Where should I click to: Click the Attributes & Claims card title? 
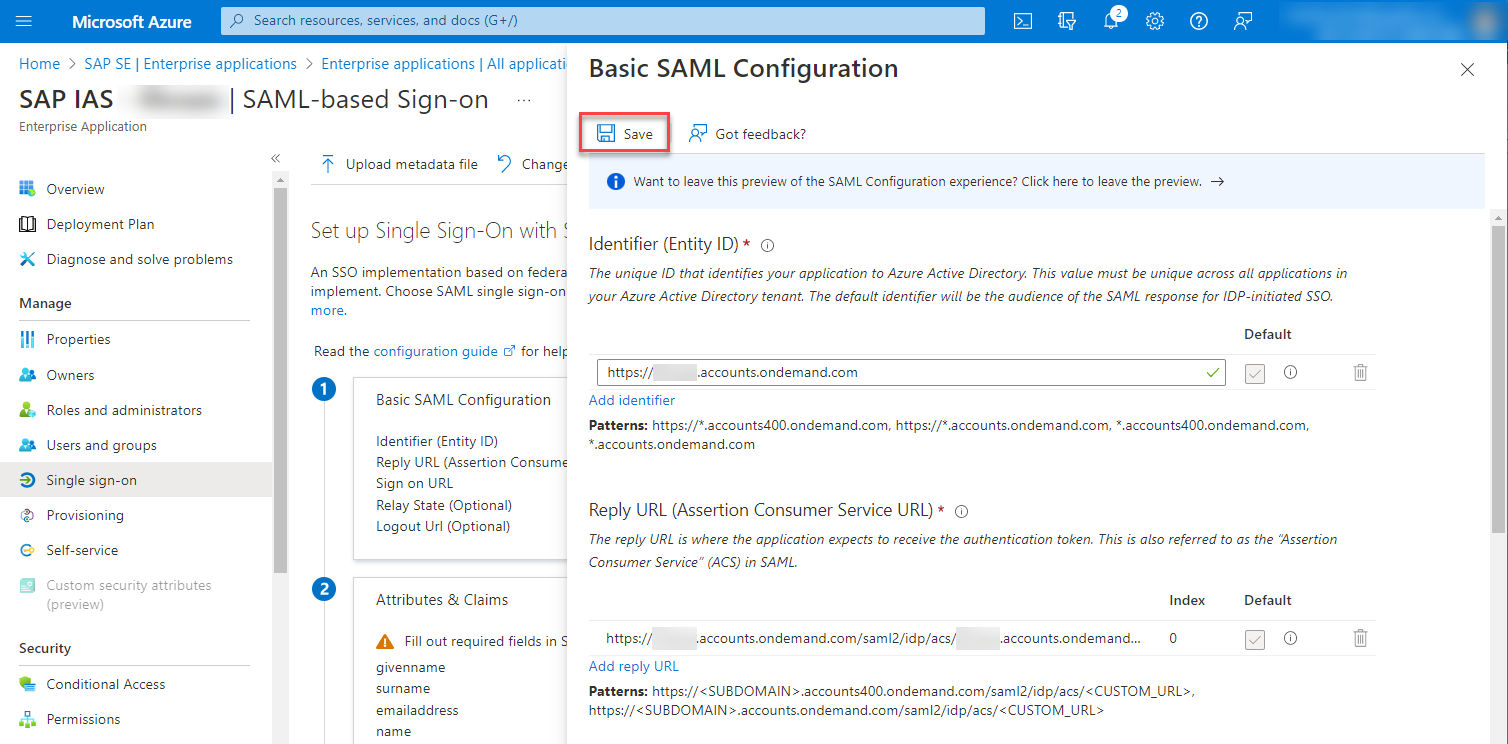[x=442, y=600]
